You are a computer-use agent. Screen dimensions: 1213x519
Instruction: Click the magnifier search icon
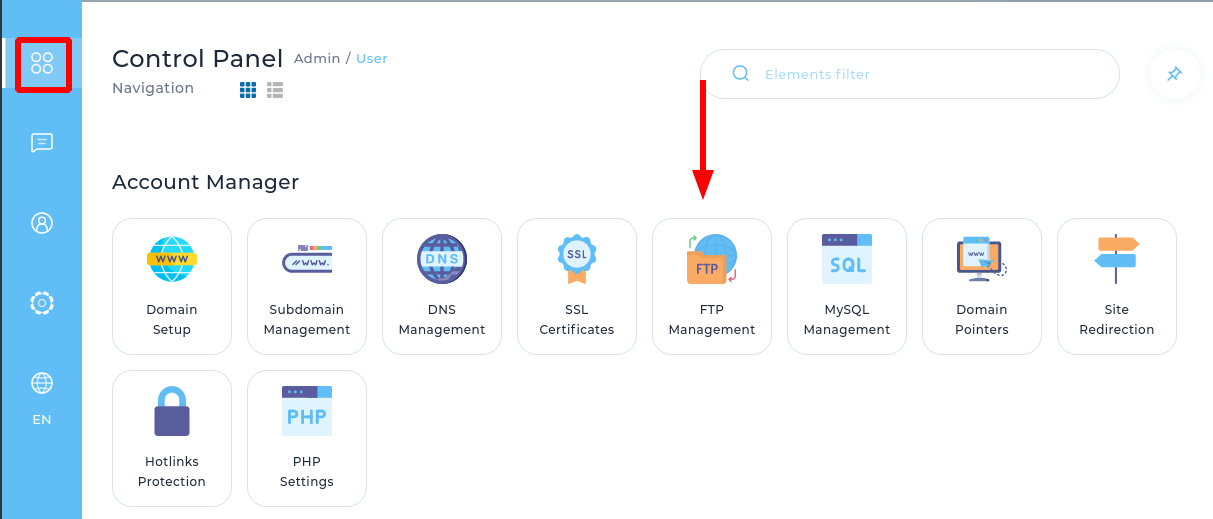(741, 74)
